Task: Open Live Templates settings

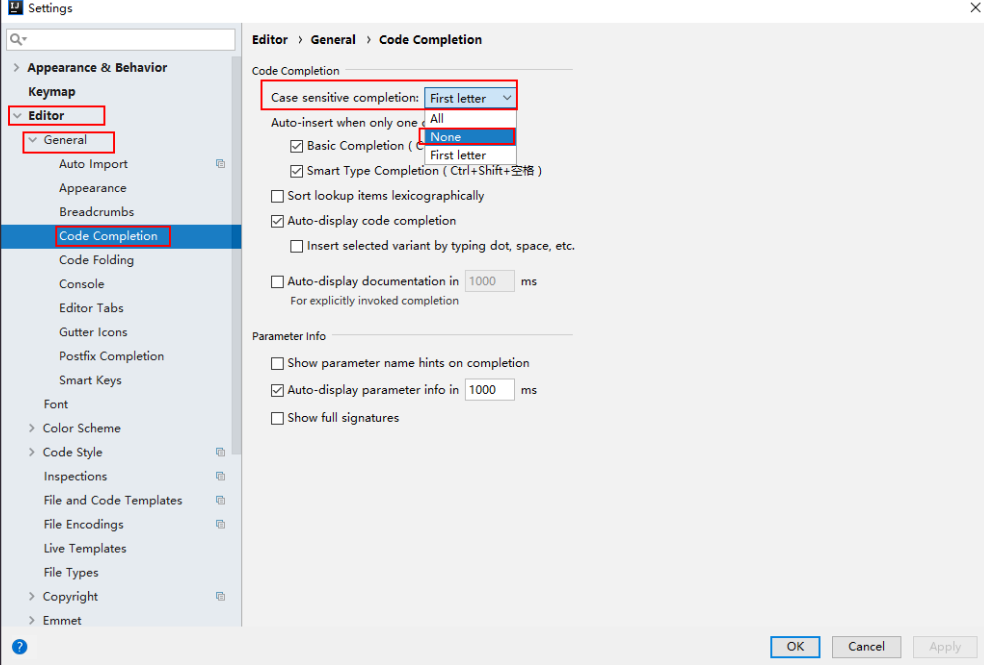Action: click(85, 548)
